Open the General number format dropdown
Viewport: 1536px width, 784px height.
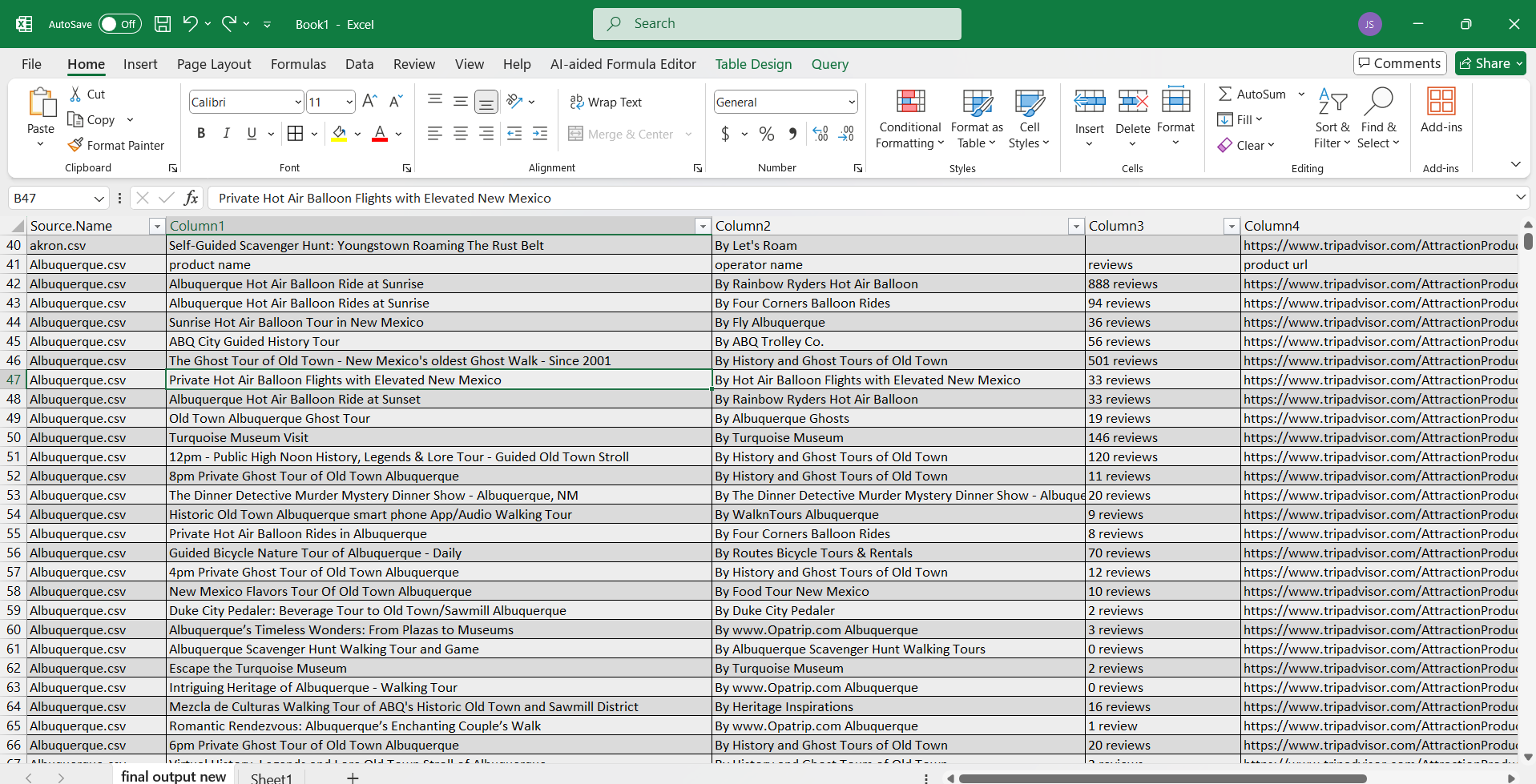click(851, 102)
